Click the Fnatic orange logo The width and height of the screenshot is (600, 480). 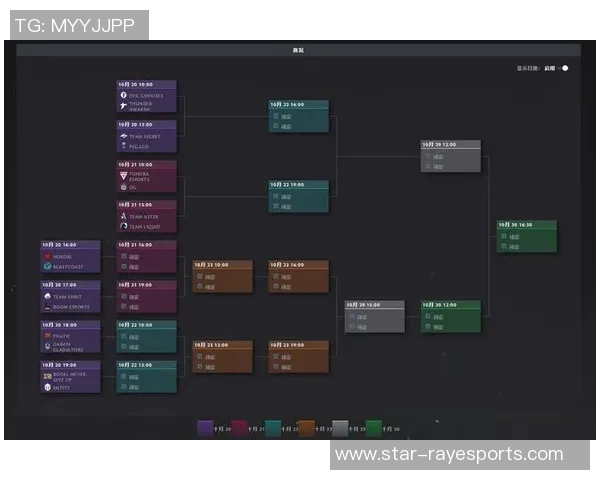point(47,336)
